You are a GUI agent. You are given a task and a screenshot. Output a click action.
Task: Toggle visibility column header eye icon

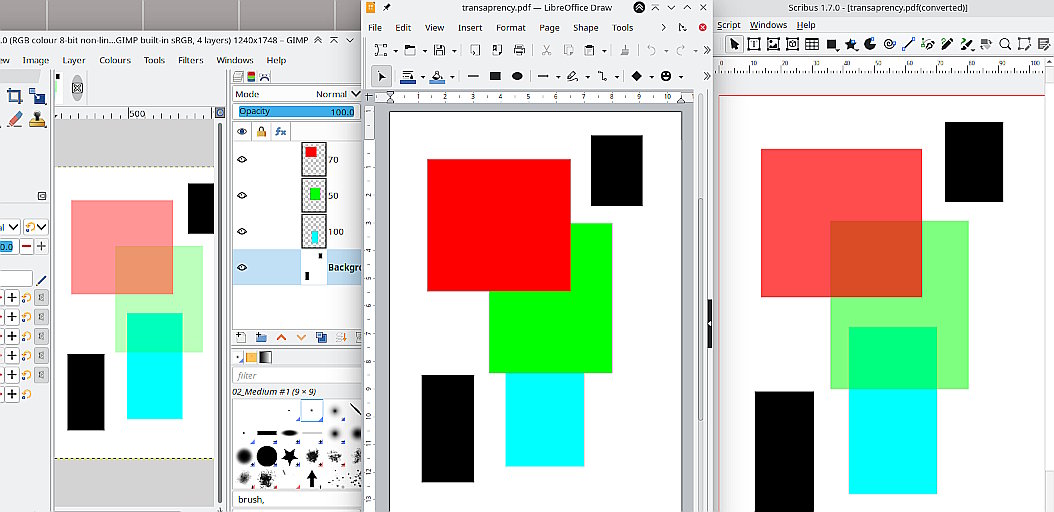(243, 132)
